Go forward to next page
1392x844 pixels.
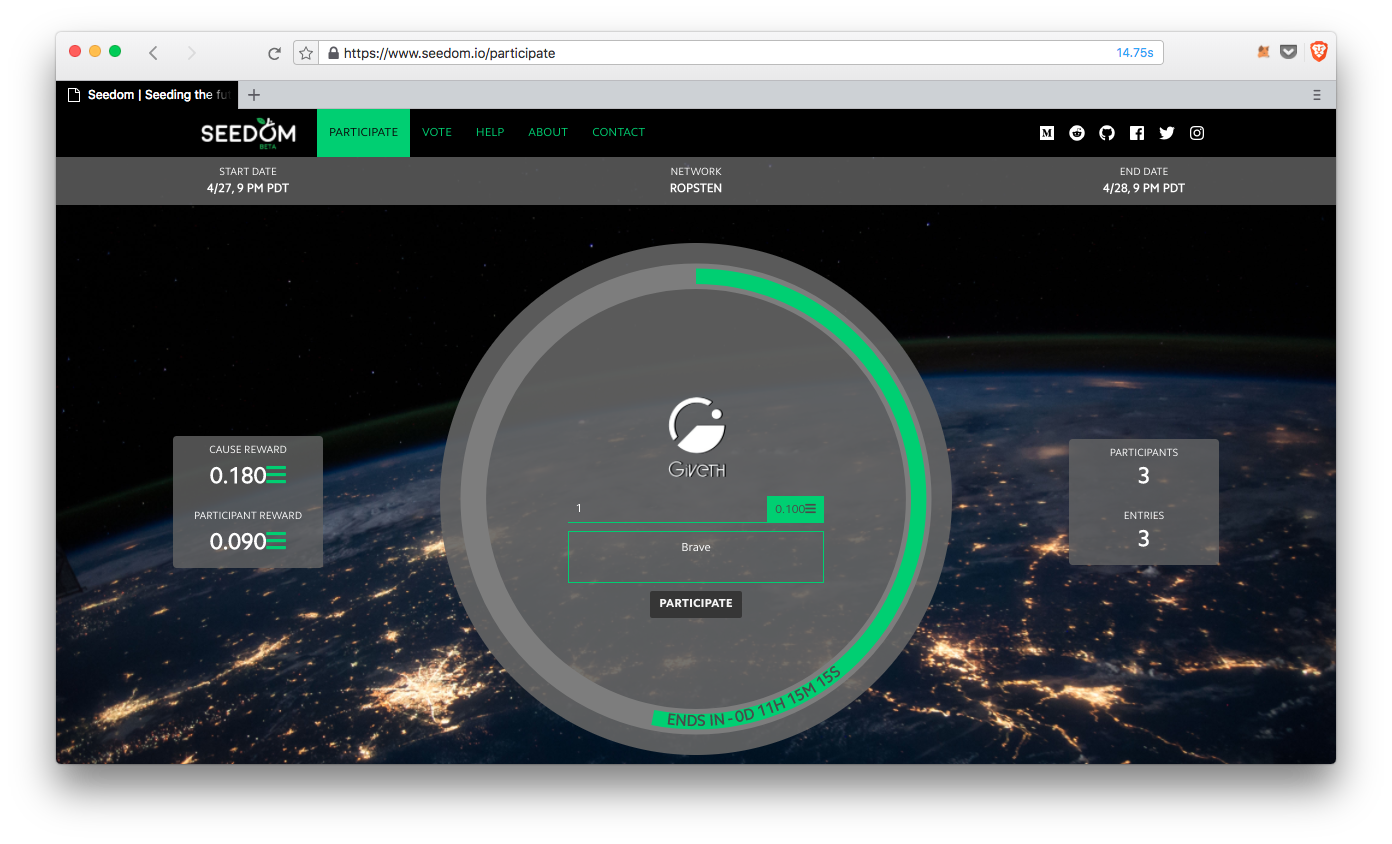pyautogui.click(x=191, y=53)
